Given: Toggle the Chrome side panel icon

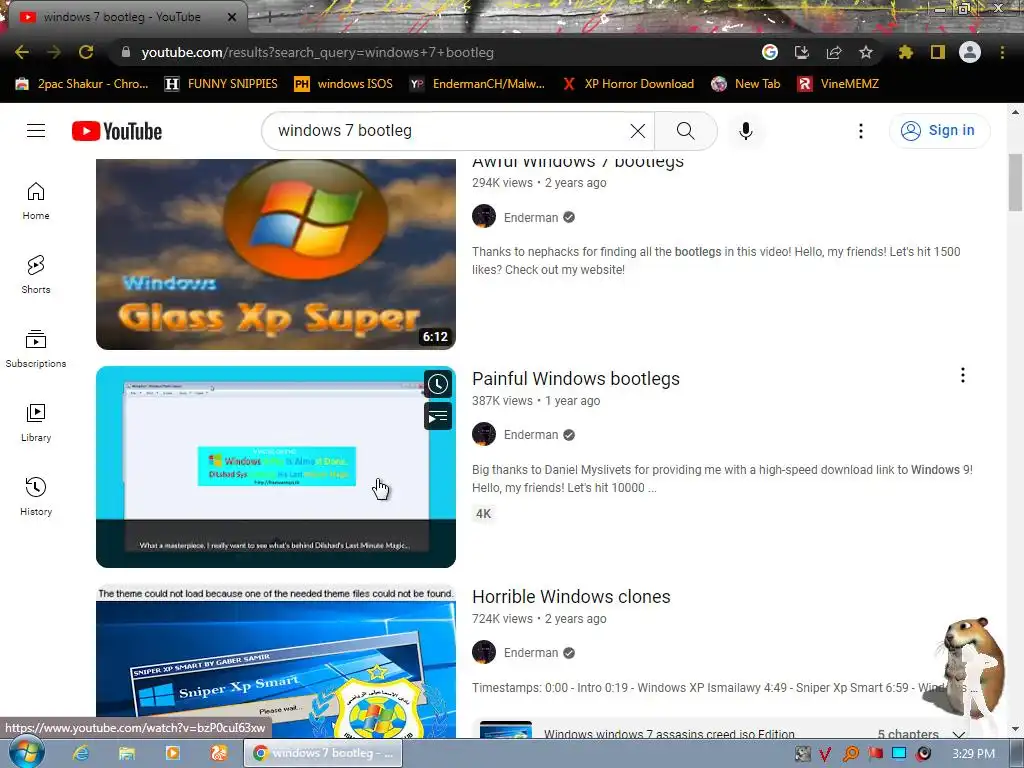Looking at the screenshot, I should (x=938, y=52).
